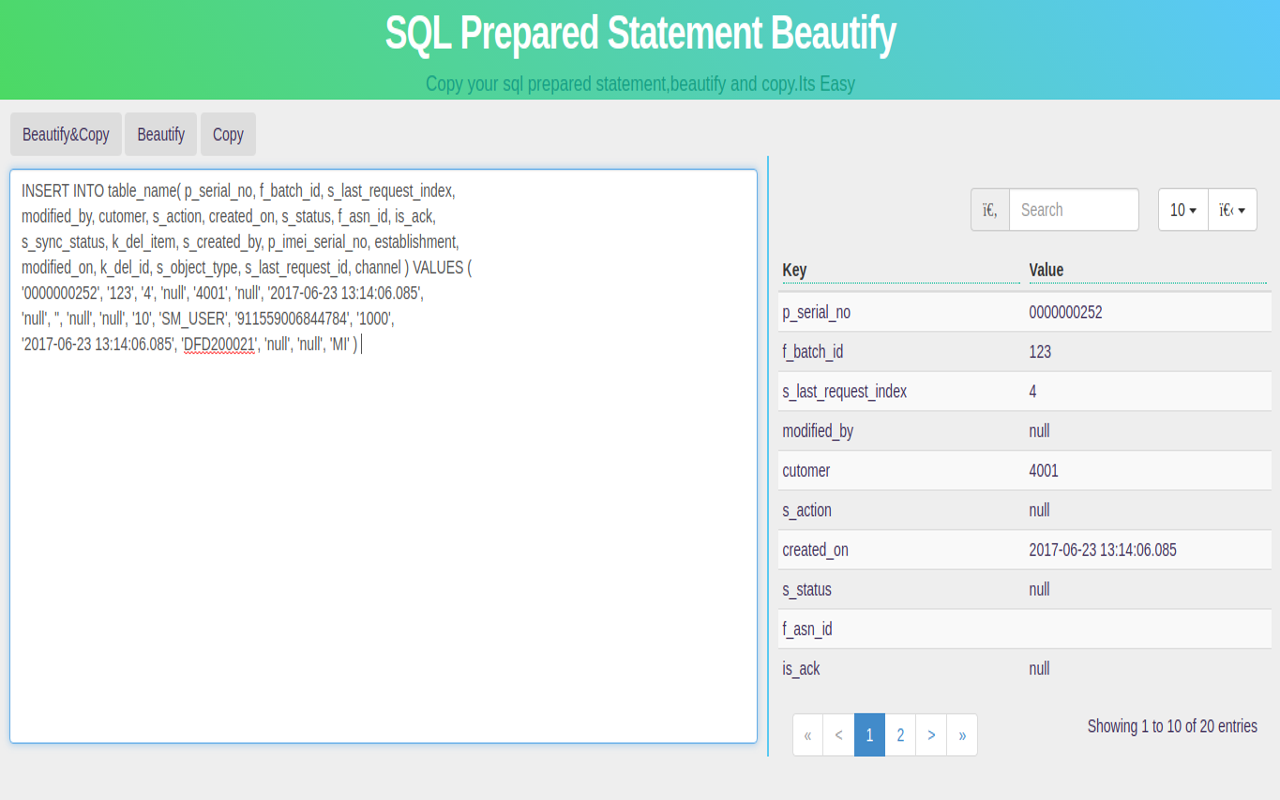Click the first-page « pagination icon
This screenshot has height=800, width=1280.
point(807,734)
